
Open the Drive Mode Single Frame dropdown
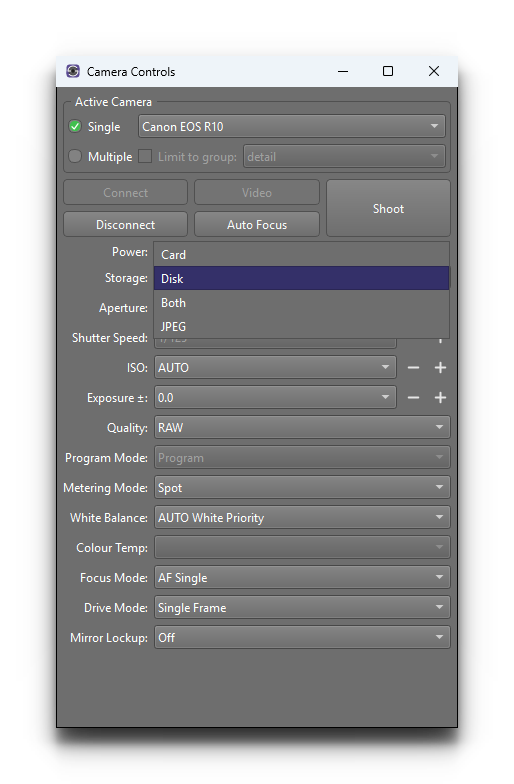(302, 608)
